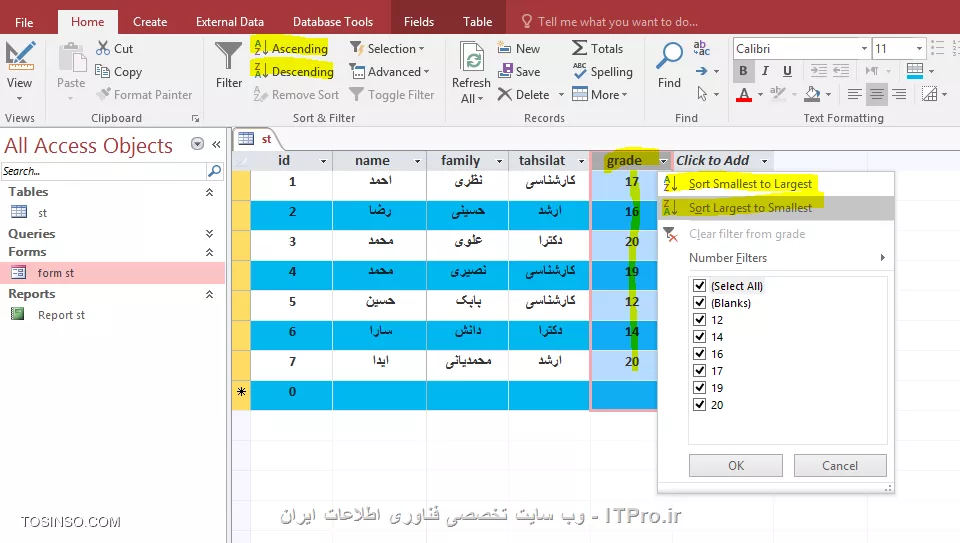Open the tahsilat column dropdown arrow
960x543 pixels.
(581, 161)
